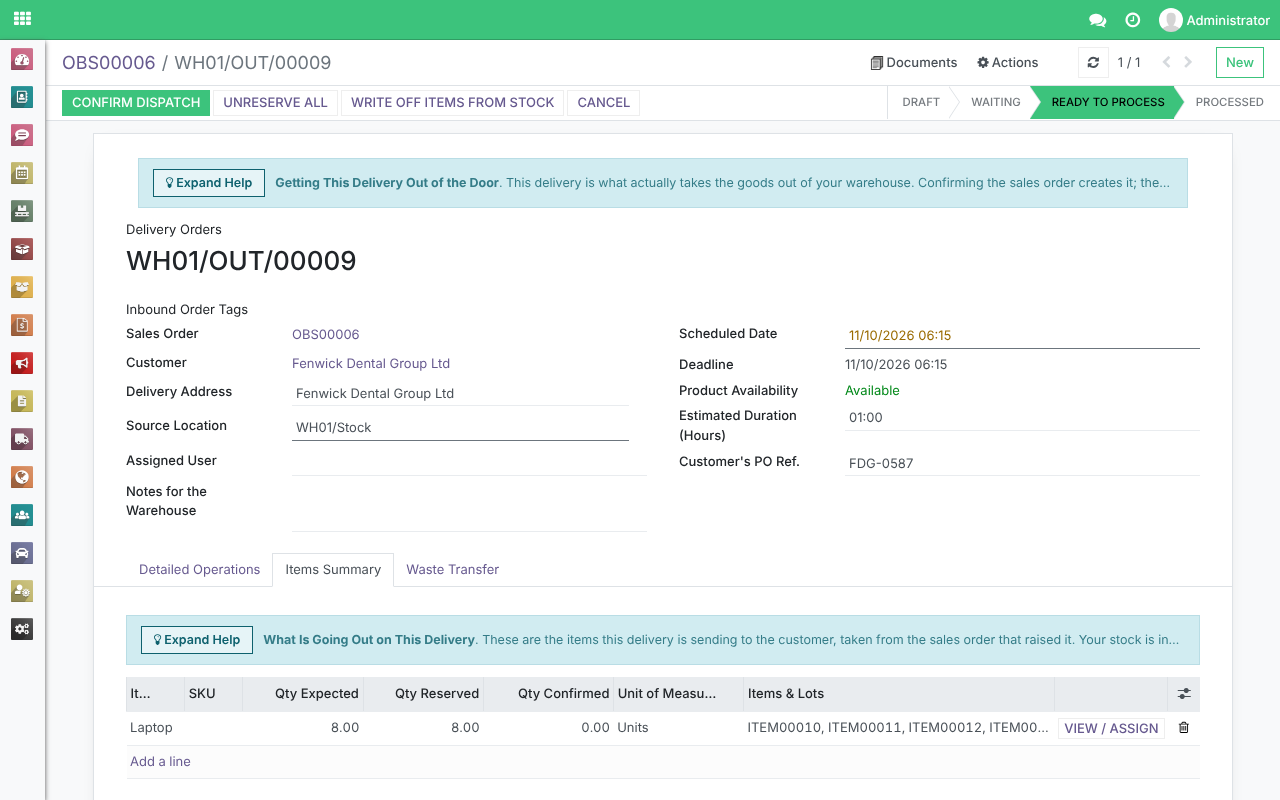Open the user settings app icon with gear

[22, 591]
